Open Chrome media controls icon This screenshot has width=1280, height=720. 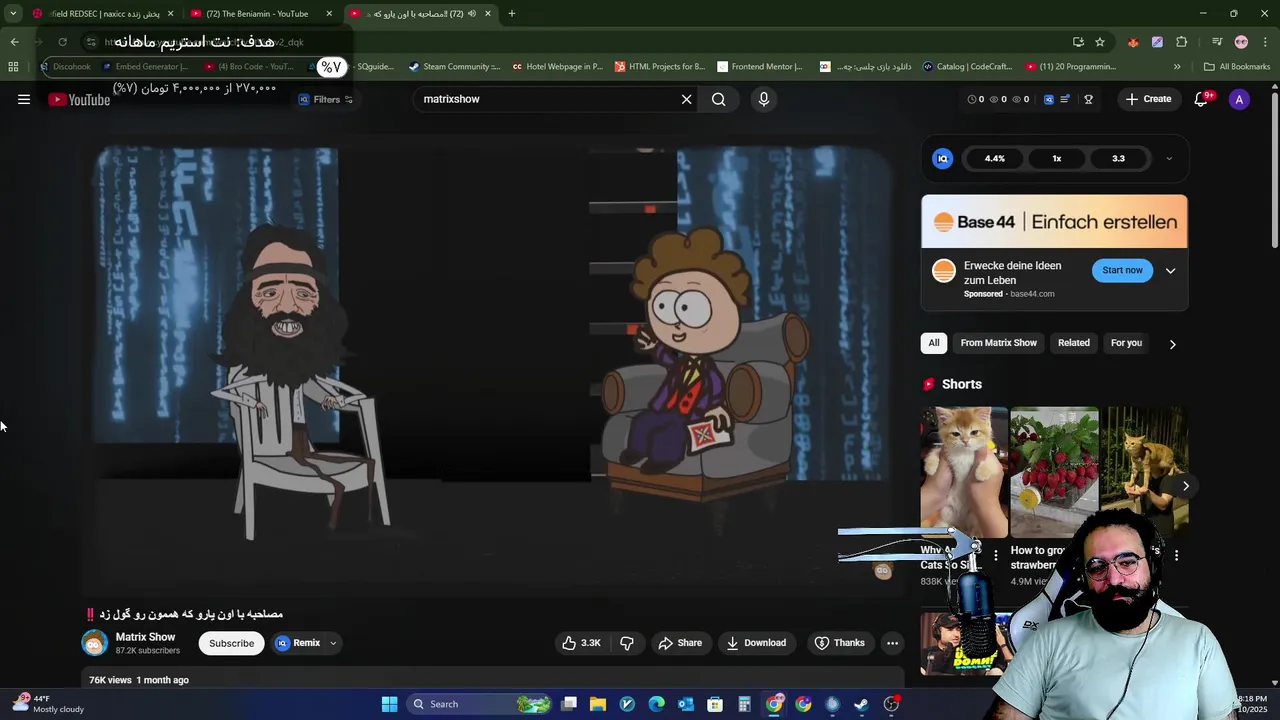(x=1217, y=42)
